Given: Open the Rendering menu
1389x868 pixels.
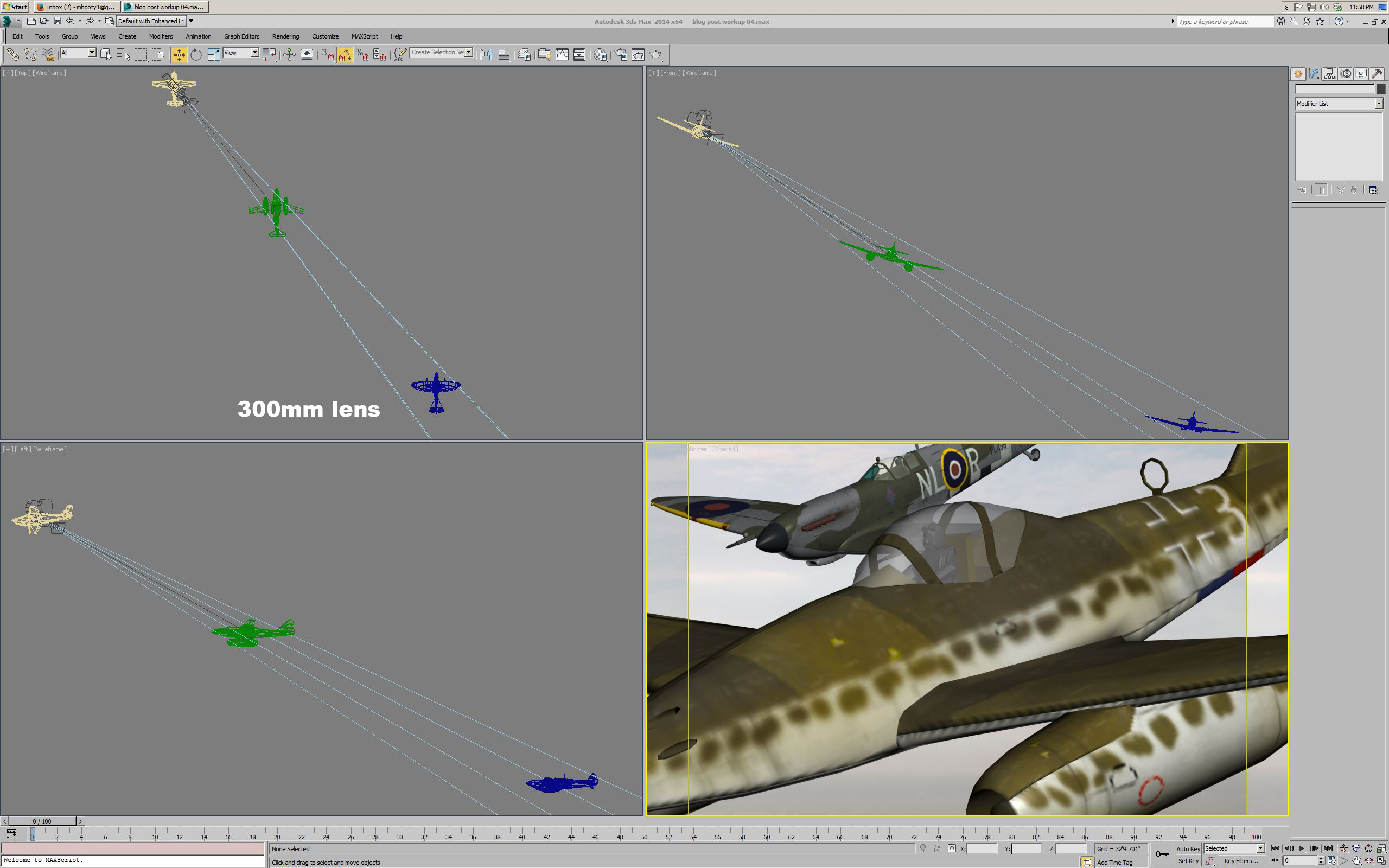Looking at the screenshot, I should [x=285, y=36].
